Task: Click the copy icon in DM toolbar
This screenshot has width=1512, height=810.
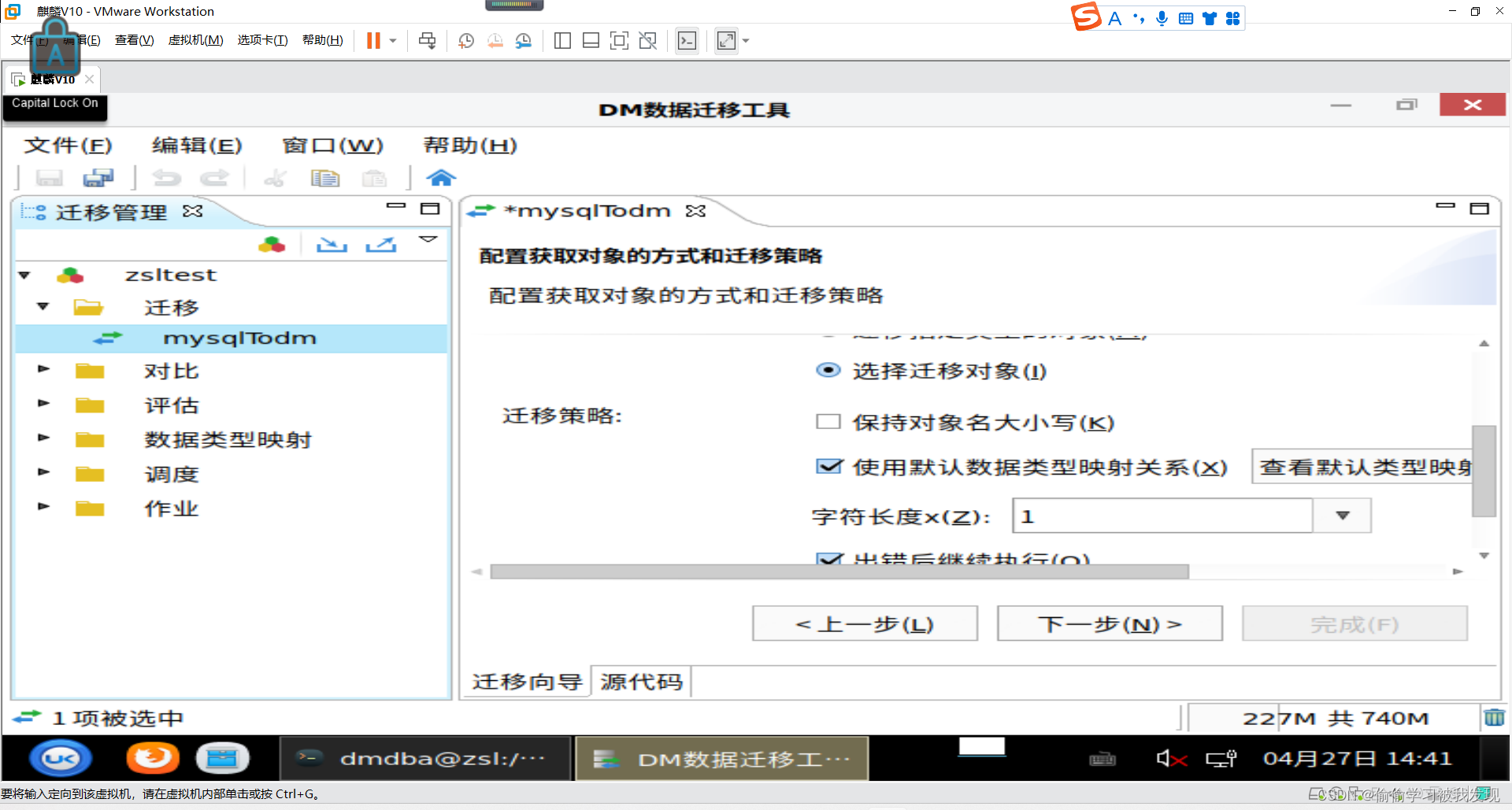Action: click(x=324, y=179)
